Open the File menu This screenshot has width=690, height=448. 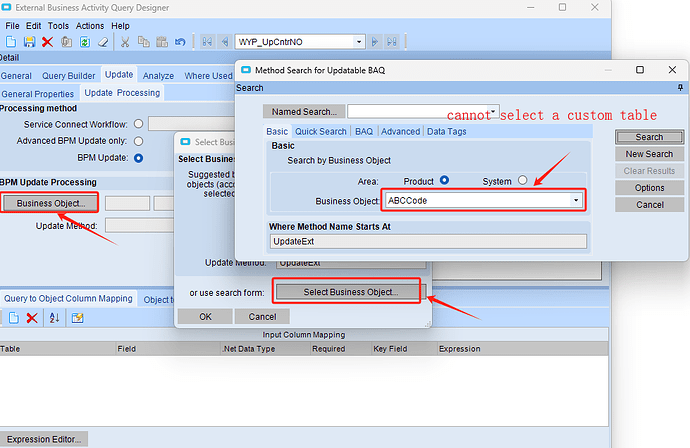tap(12, 26)
